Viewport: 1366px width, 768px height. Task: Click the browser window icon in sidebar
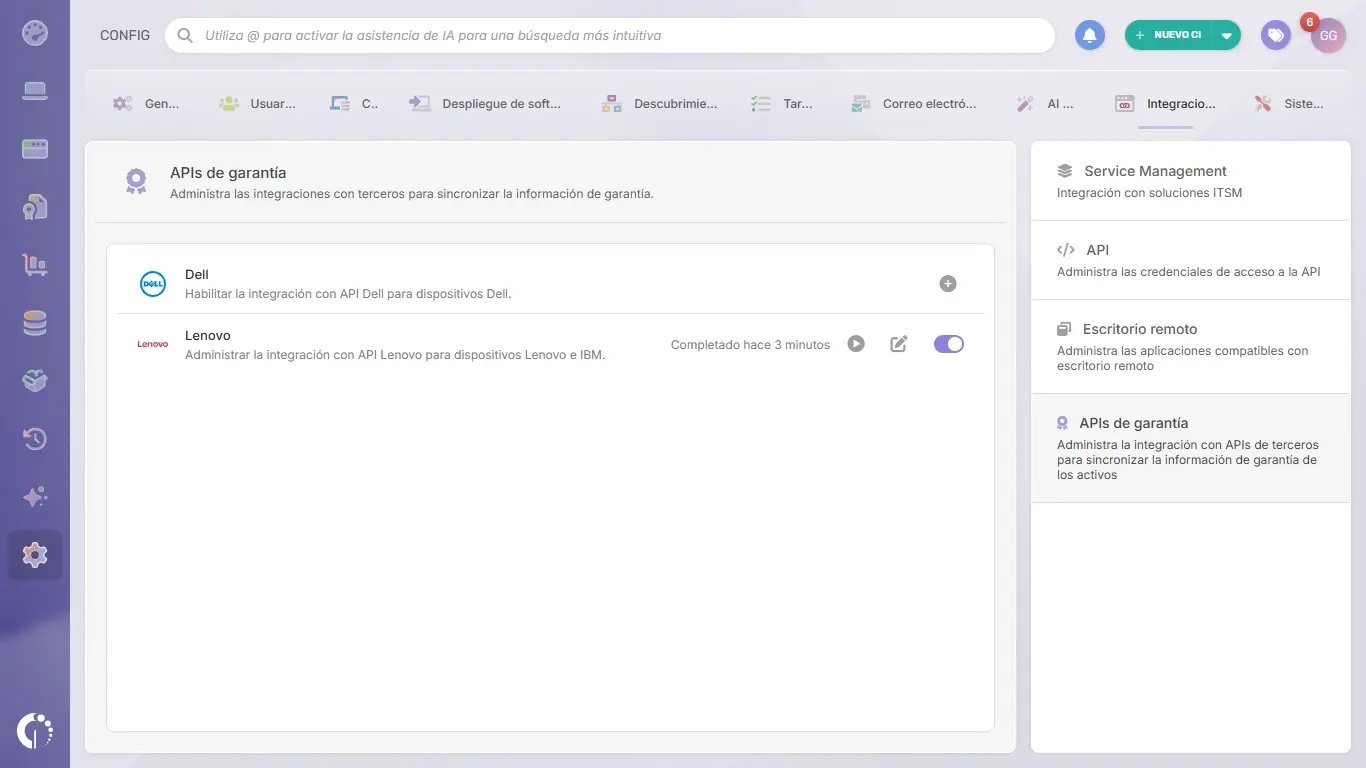[x=35, y=149]
